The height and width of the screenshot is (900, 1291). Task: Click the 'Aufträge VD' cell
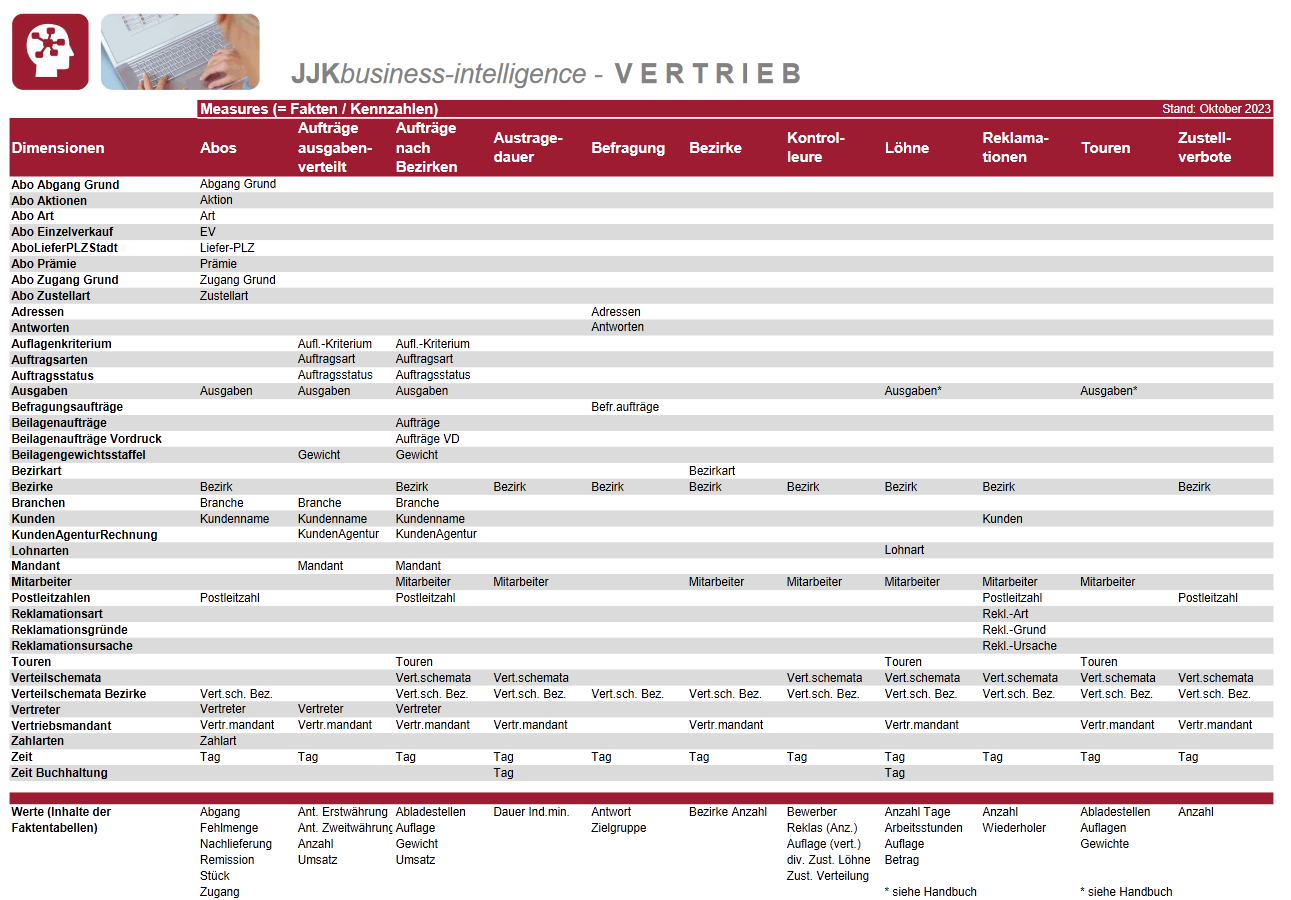428,439
